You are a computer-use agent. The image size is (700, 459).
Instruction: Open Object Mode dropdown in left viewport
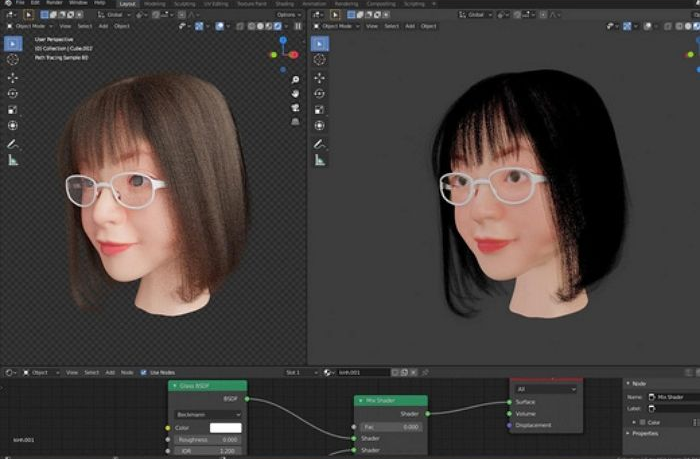click(32, 26)
